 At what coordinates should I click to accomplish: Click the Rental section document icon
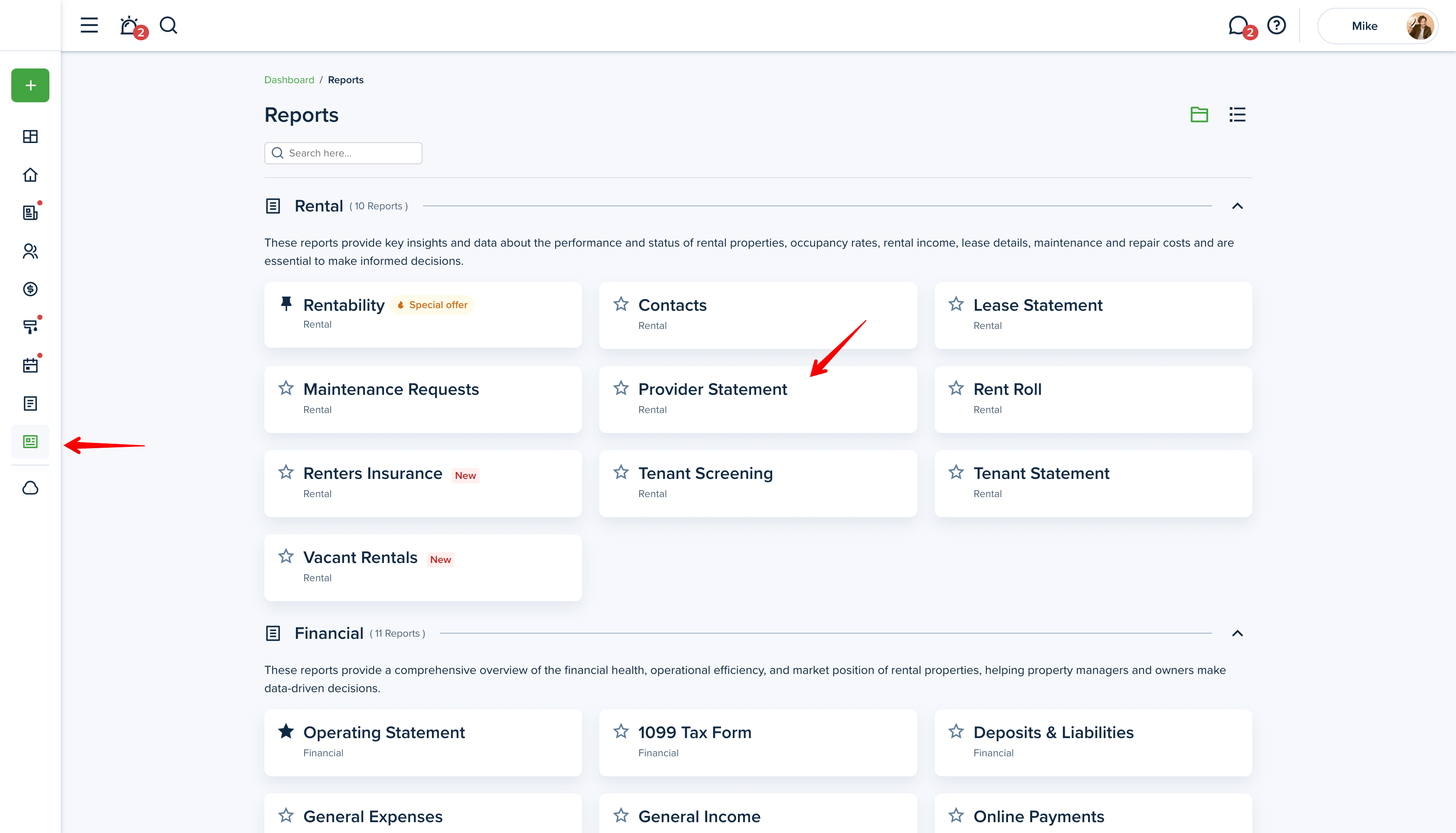pyautogui.click(x=273, y=206)
